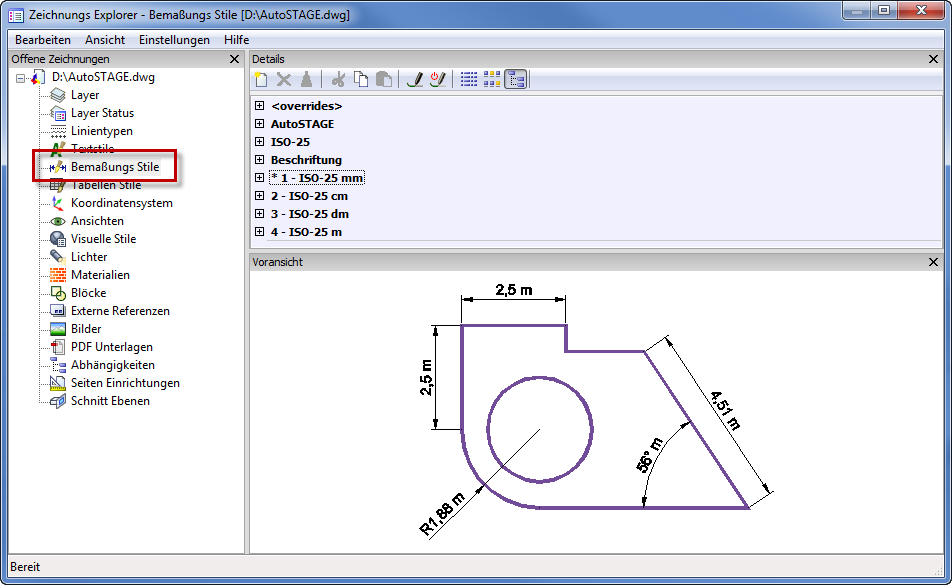This screenshot has height=585, width=952.
Task: Click the Copy icon in Details toolbar
Action: [360, 80]
